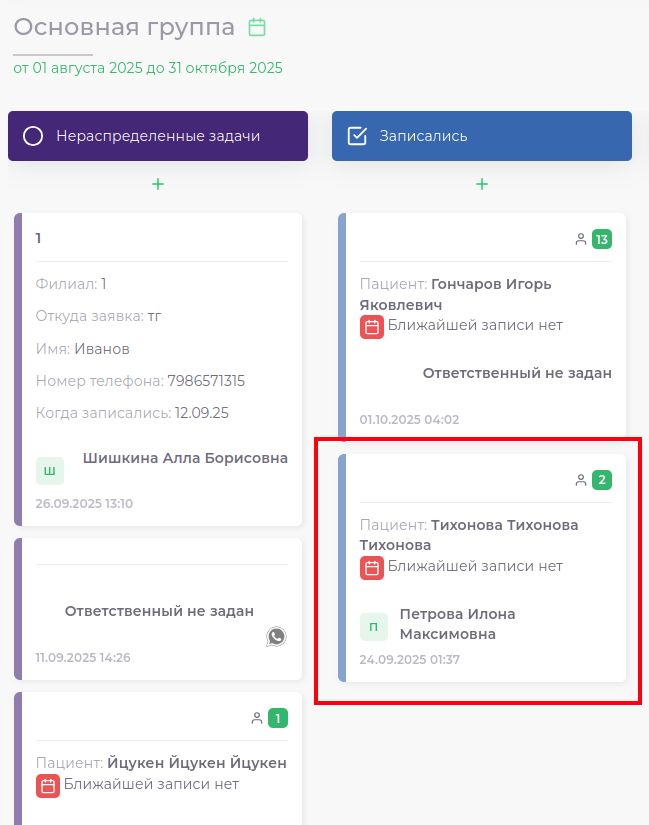
Task: Click red calendar icon in Гончаров card
Action: pos(371,326)
